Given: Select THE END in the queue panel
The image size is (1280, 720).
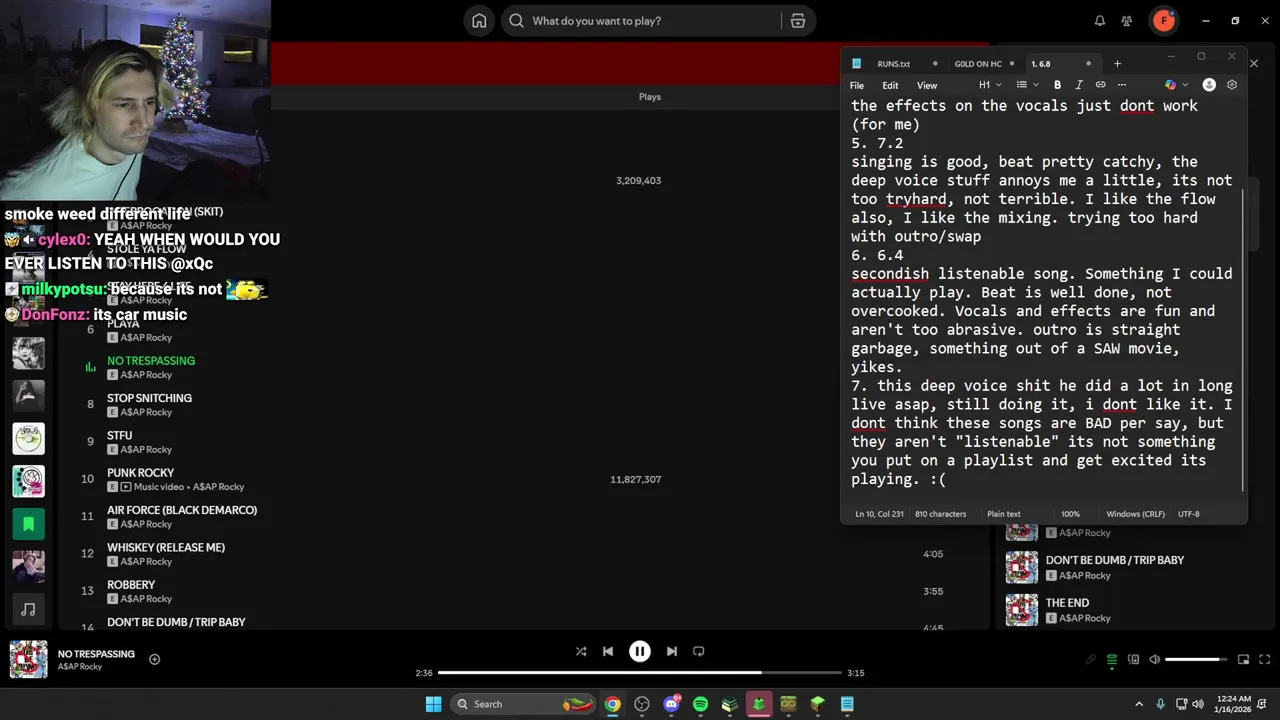Looking at the screenshot, I should 1067,603.
